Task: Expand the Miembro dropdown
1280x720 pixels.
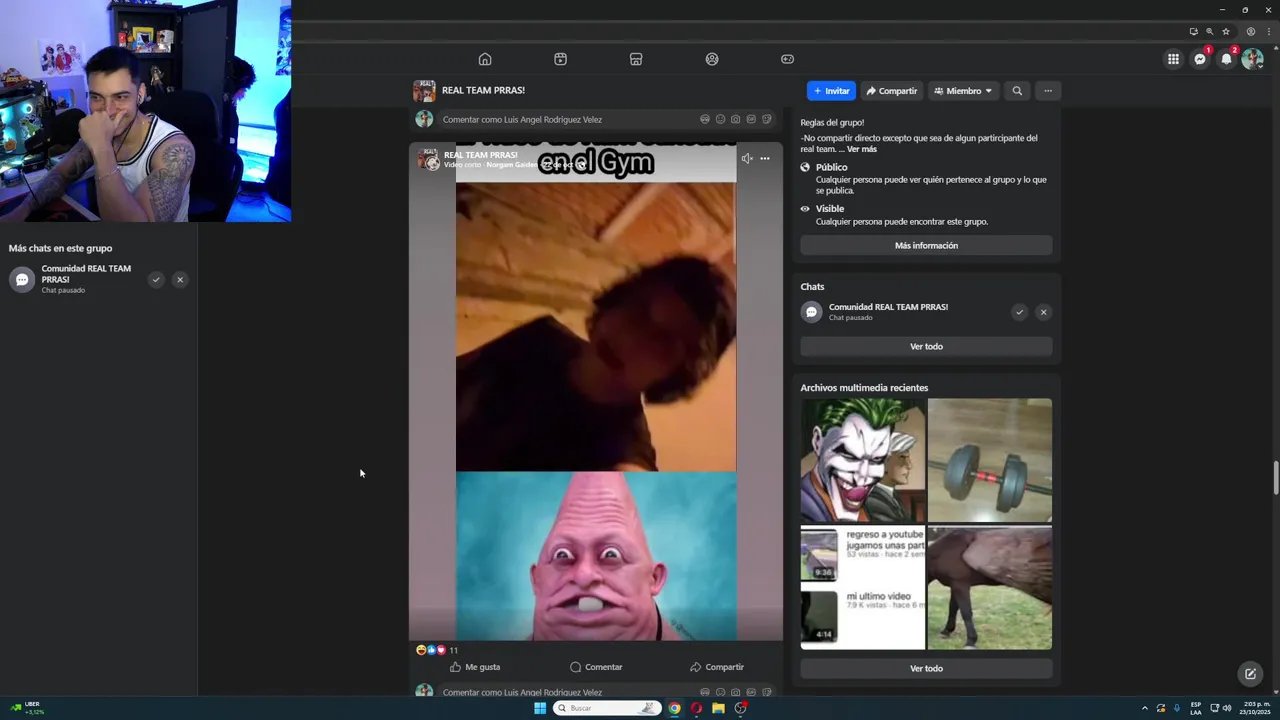Action: tap(963, 91)
